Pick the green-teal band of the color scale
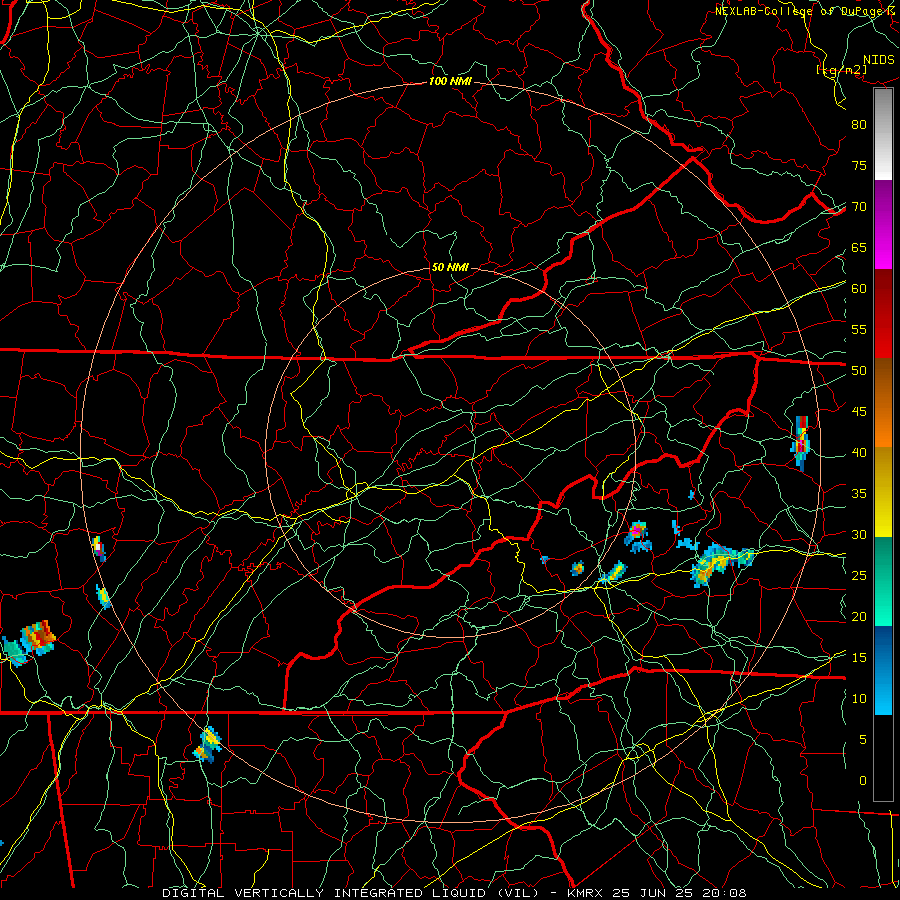 pos(883,581)
